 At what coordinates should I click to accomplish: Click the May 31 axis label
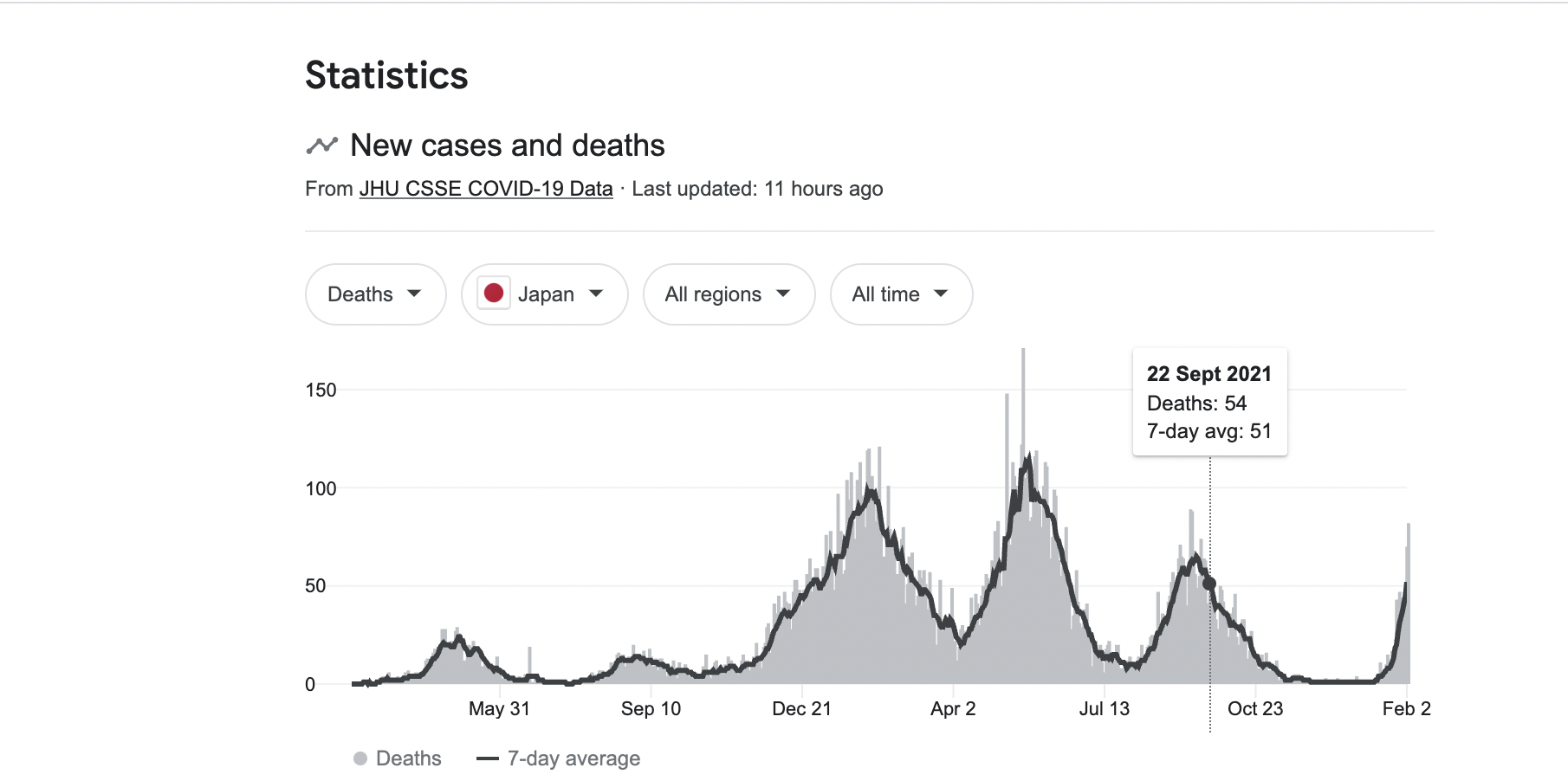tap(499, 708)
